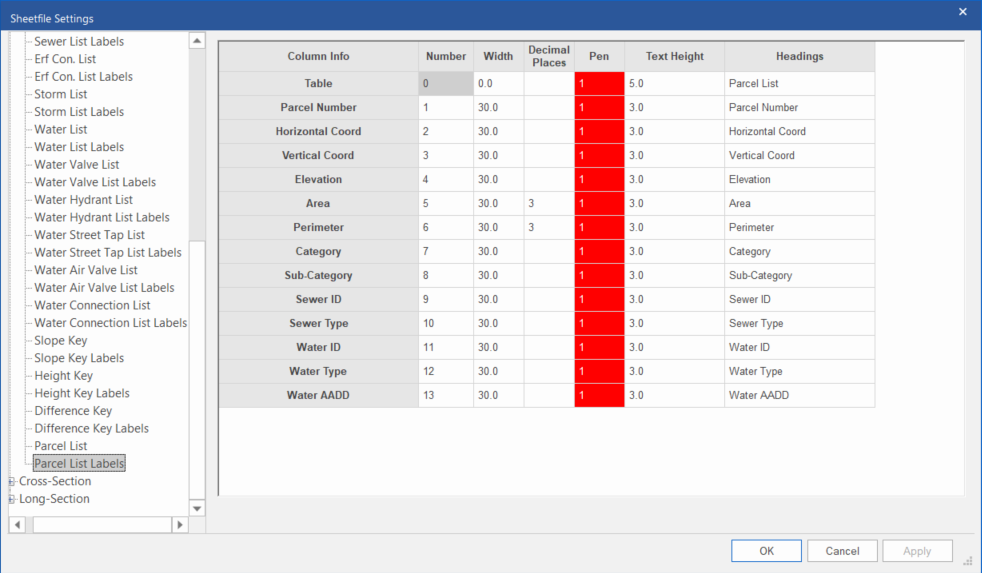Select Slope Key Labels in tree

[79, 358]
